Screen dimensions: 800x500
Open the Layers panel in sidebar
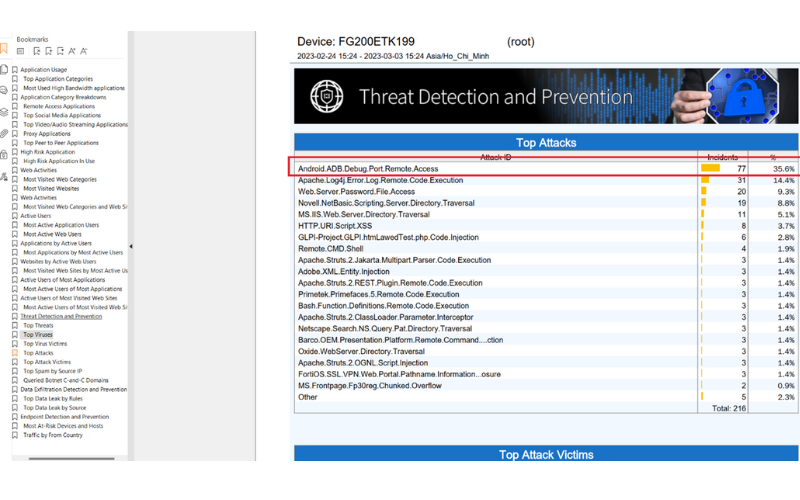click(x=4, y=112)
